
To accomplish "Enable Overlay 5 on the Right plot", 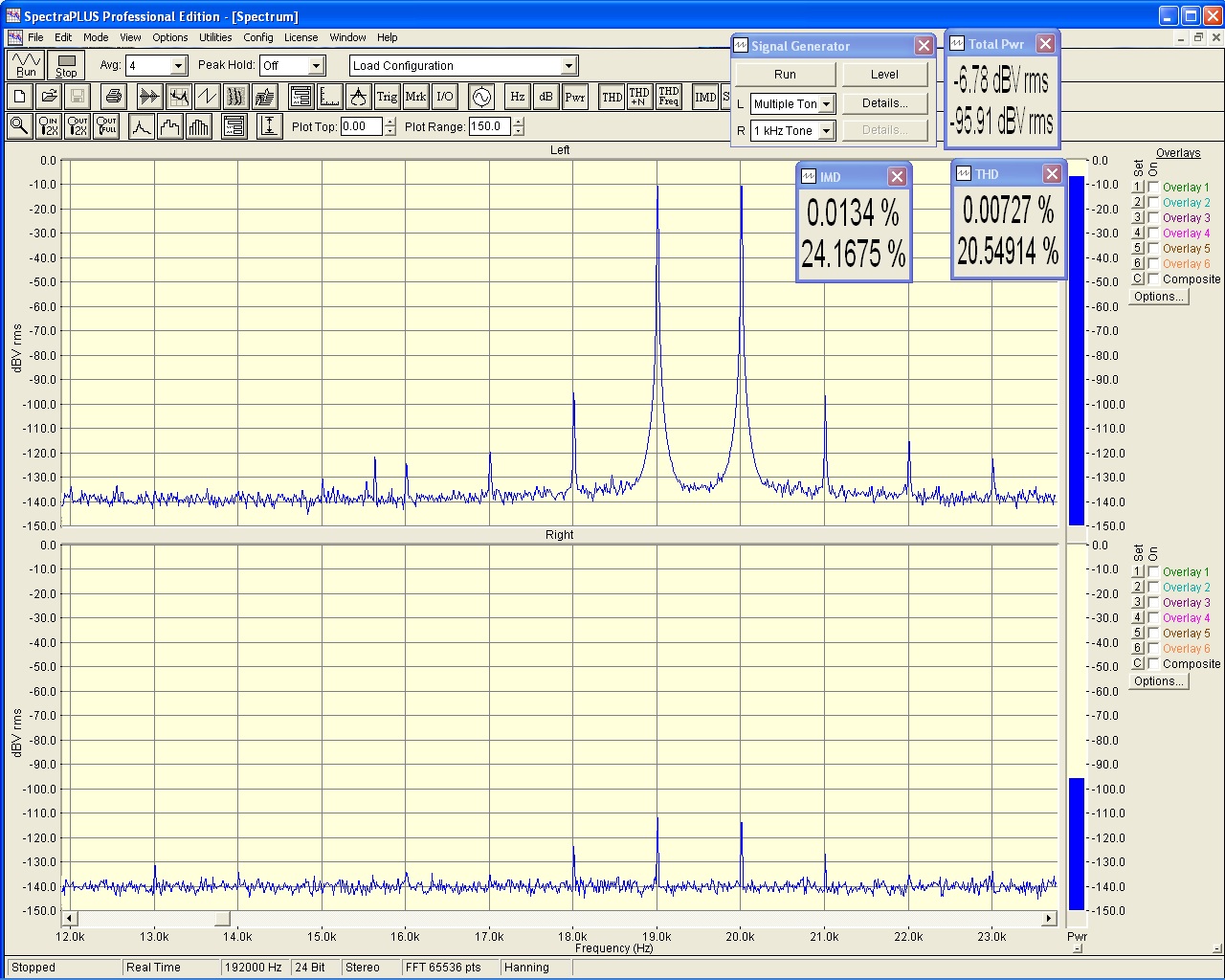I will coord(1154,634).
